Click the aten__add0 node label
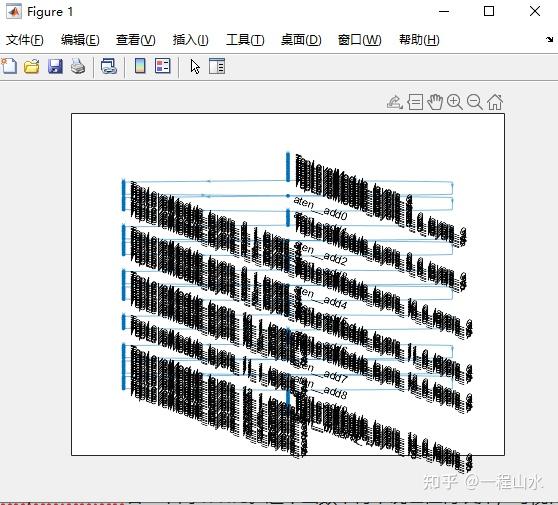558x505 pixels. [x=320, y=209]
